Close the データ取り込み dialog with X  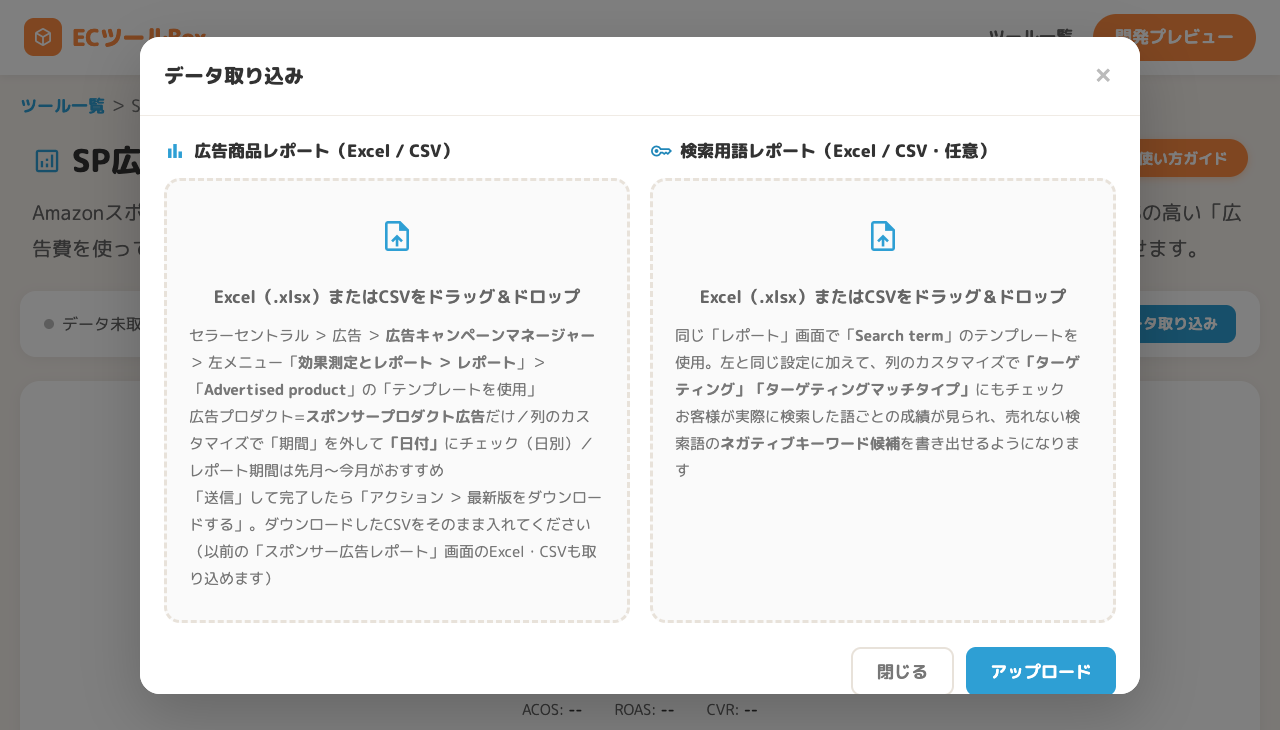coord(1103,75)
